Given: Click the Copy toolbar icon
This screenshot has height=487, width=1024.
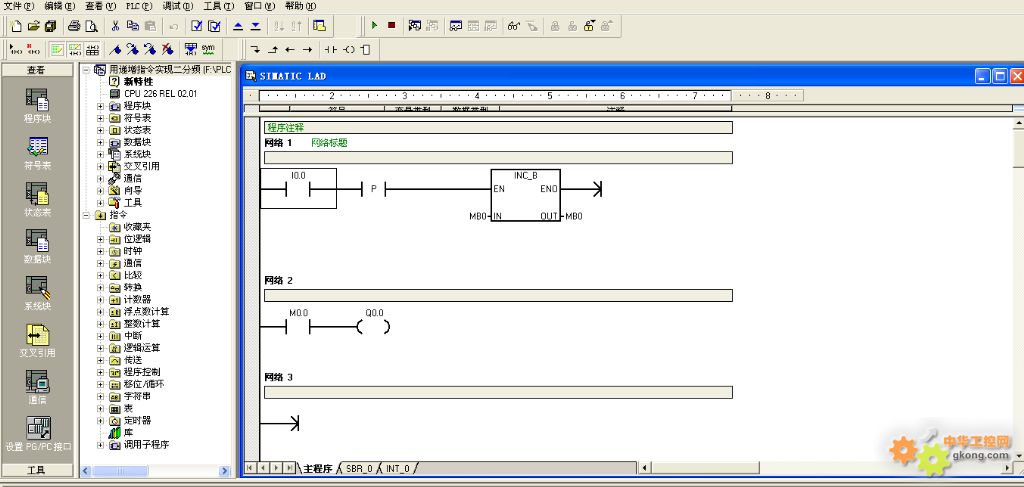Looking at the screenshot, I should pos(133,26).
